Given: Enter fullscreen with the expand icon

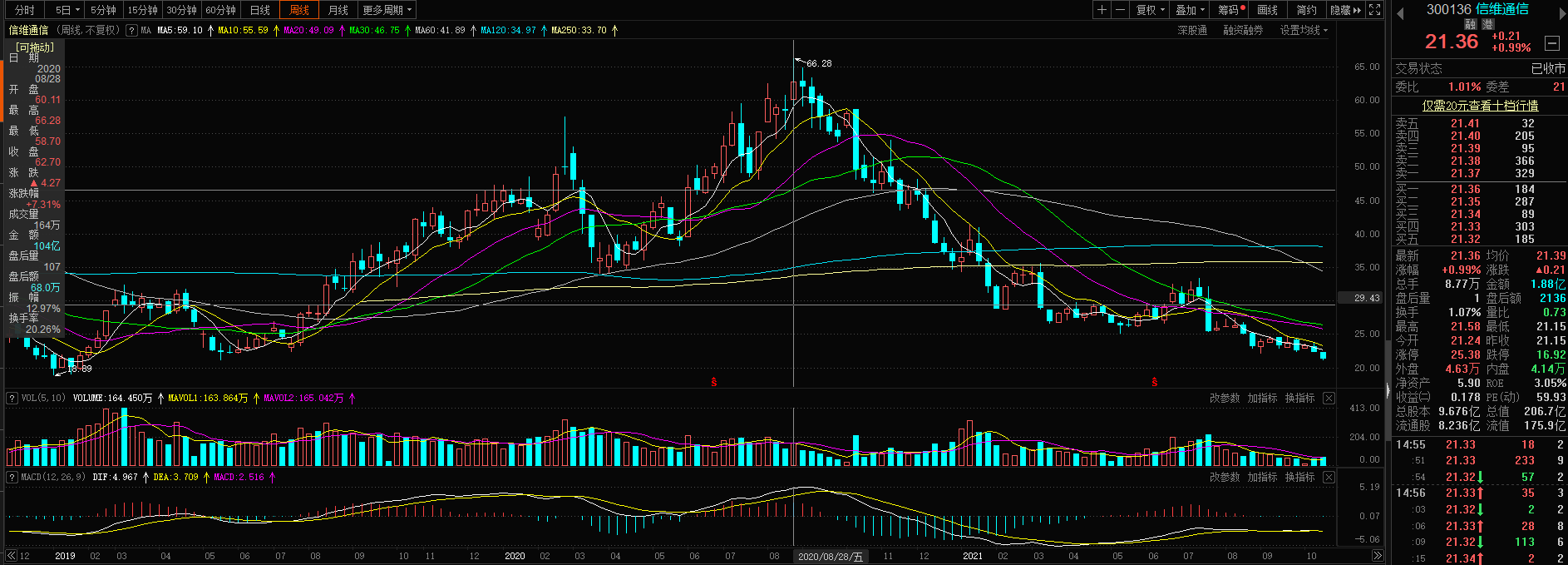Looking at the screenshot, I should point(1375,10).
